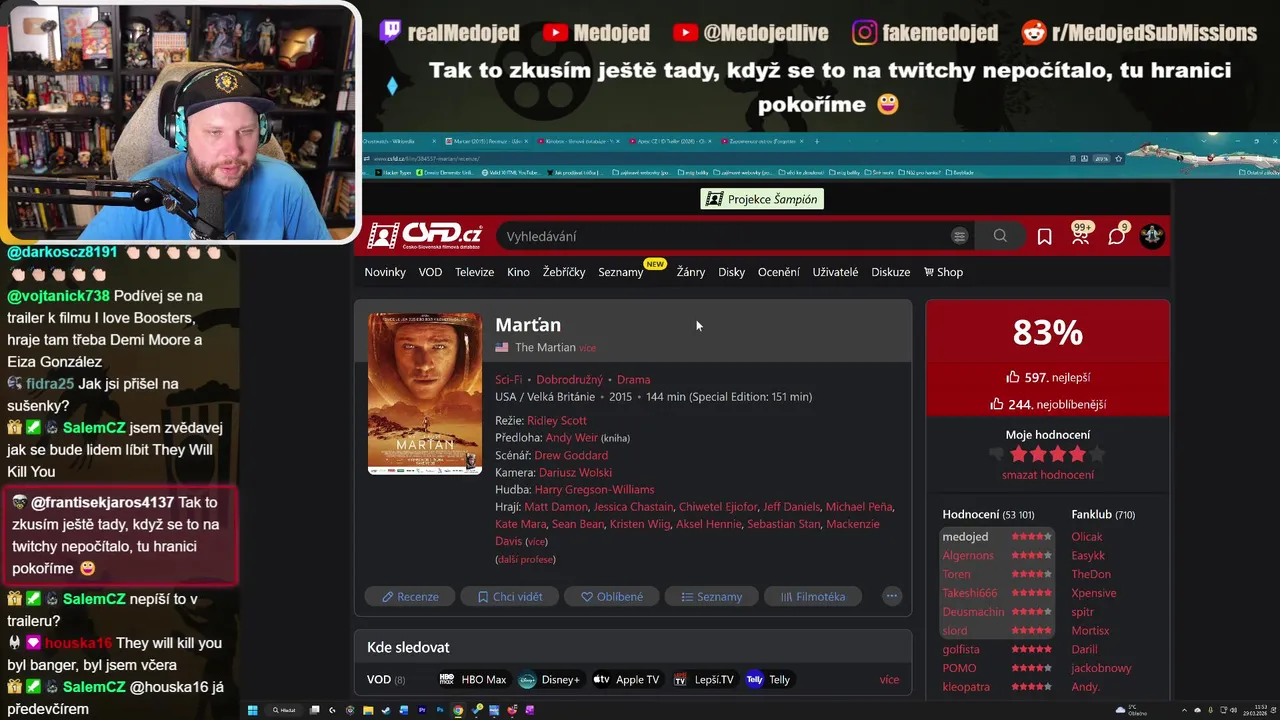This screenshot has height=720, width=1280.
Task: Open the Uživatelé menu
Action: (835, 272)
